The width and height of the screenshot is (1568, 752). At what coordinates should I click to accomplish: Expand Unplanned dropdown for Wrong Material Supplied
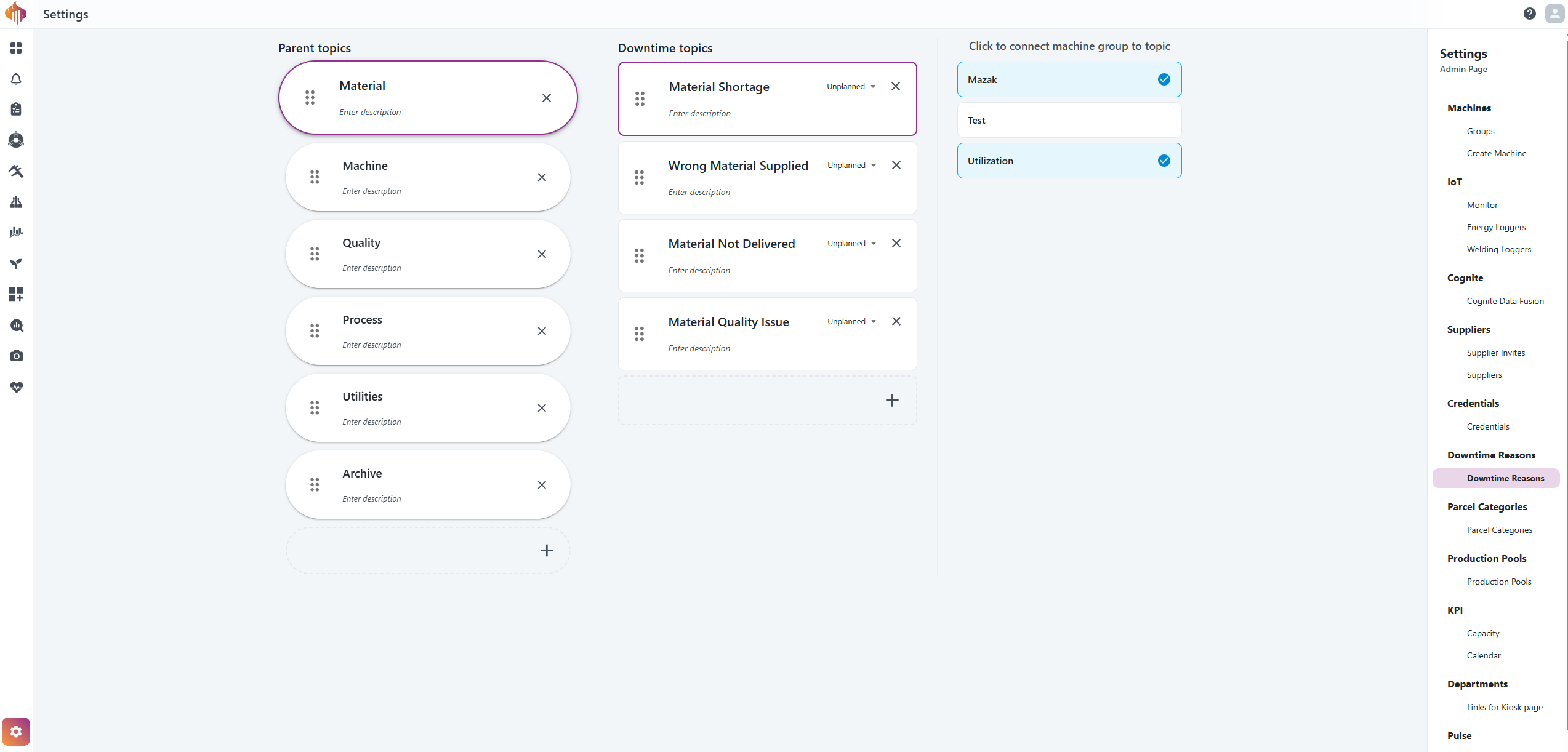851,166
